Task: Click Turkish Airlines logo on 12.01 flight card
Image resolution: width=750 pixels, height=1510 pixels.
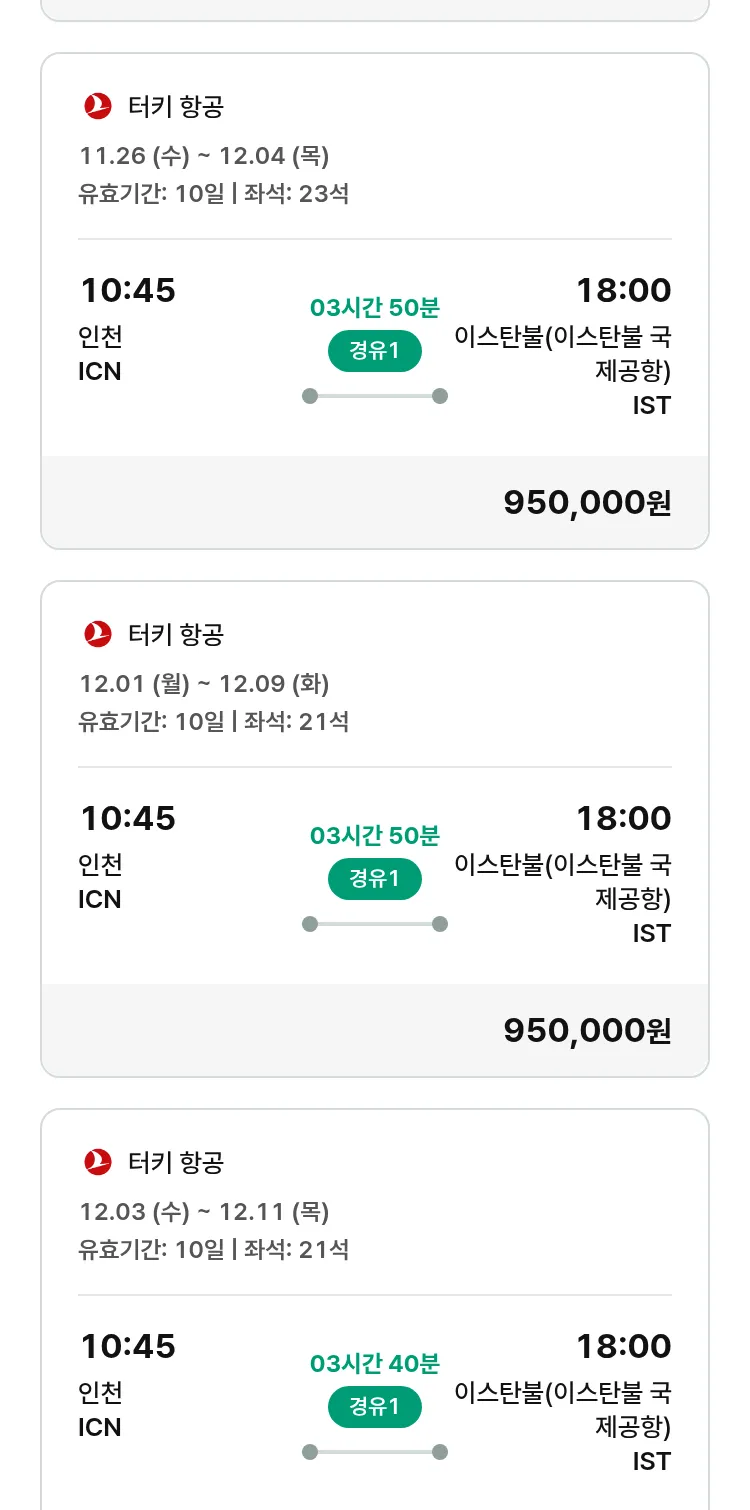Action: [x=98, y=634]
